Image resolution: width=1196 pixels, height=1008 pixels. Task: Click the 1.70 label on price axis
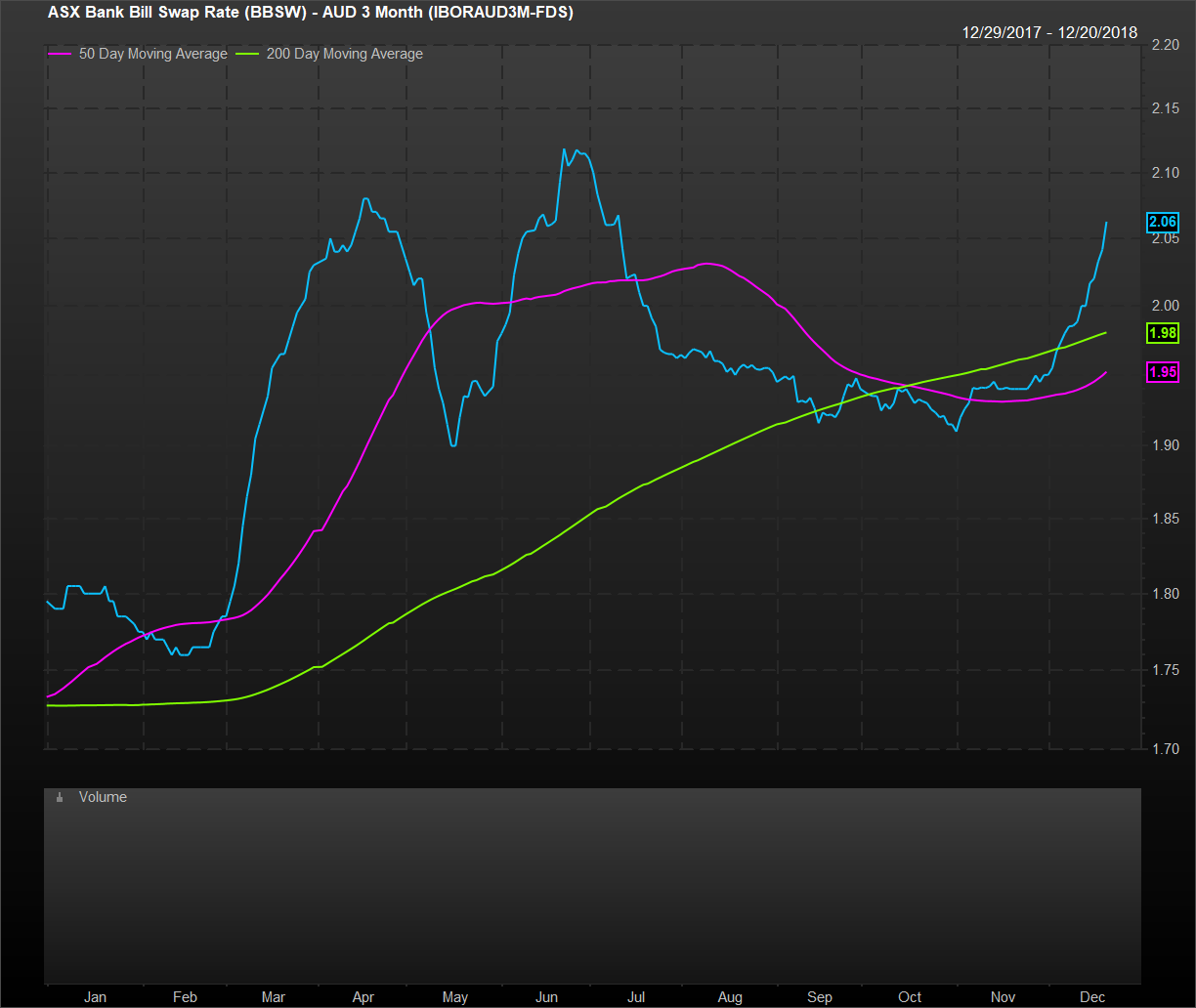[1166, 749]
